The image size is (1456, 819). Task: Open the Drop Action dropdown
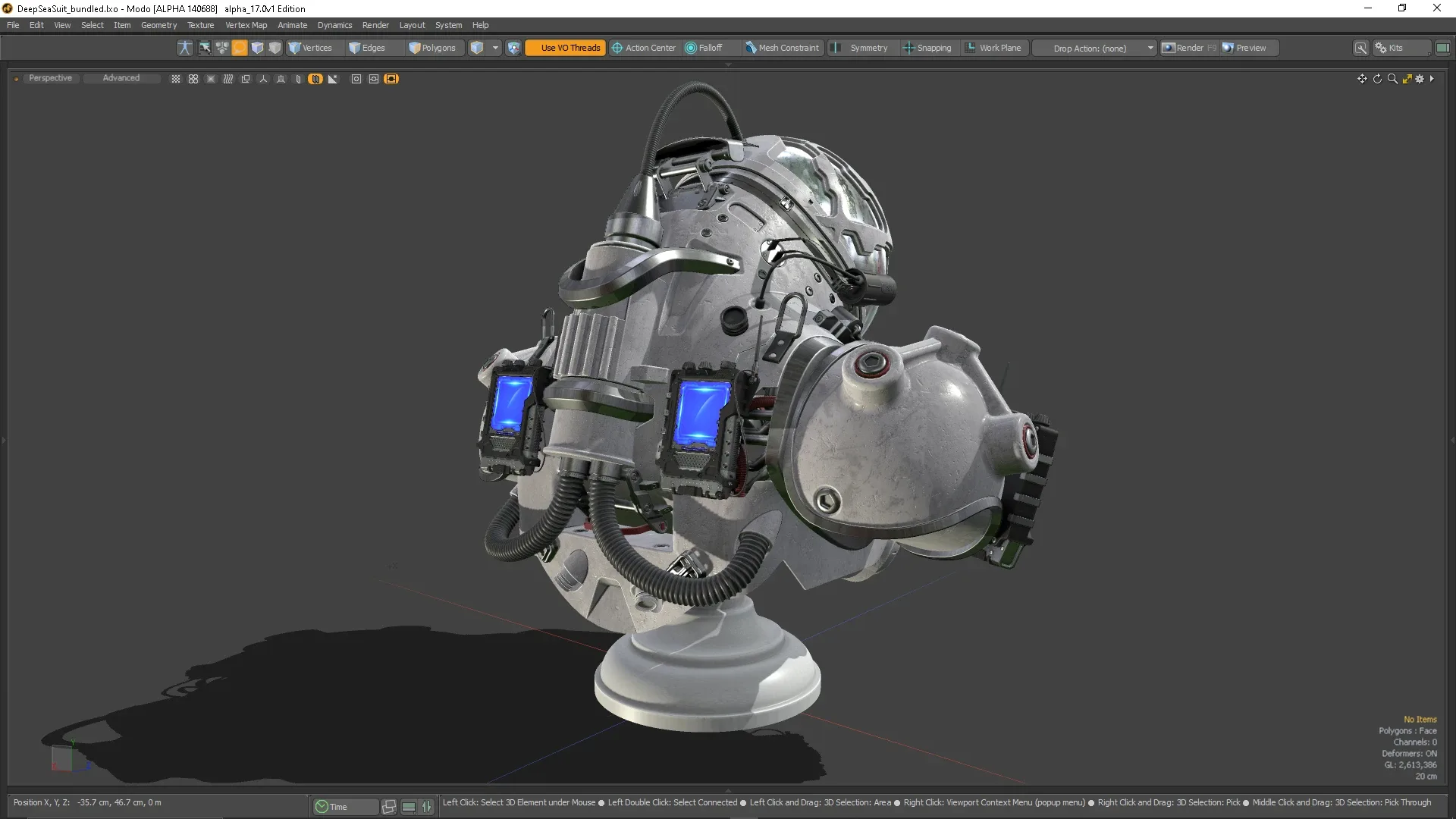[1095, 48]
